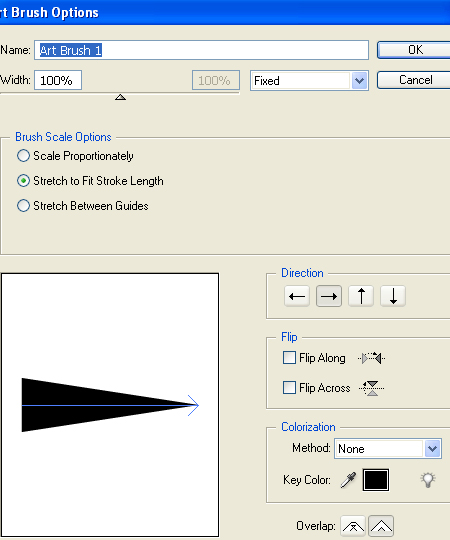
Task: Select Stretch to Fit Stroke Length
Action: click(x=23, y=181)
